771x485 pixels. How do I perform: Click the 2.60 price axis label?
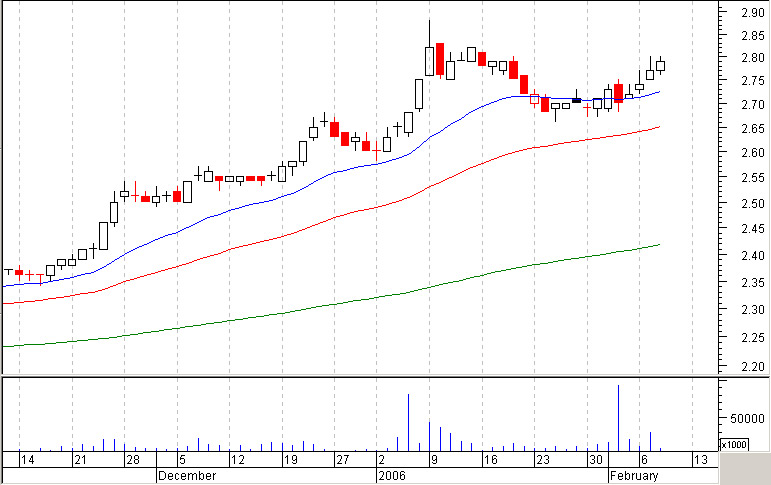click(x=752, y=152)
